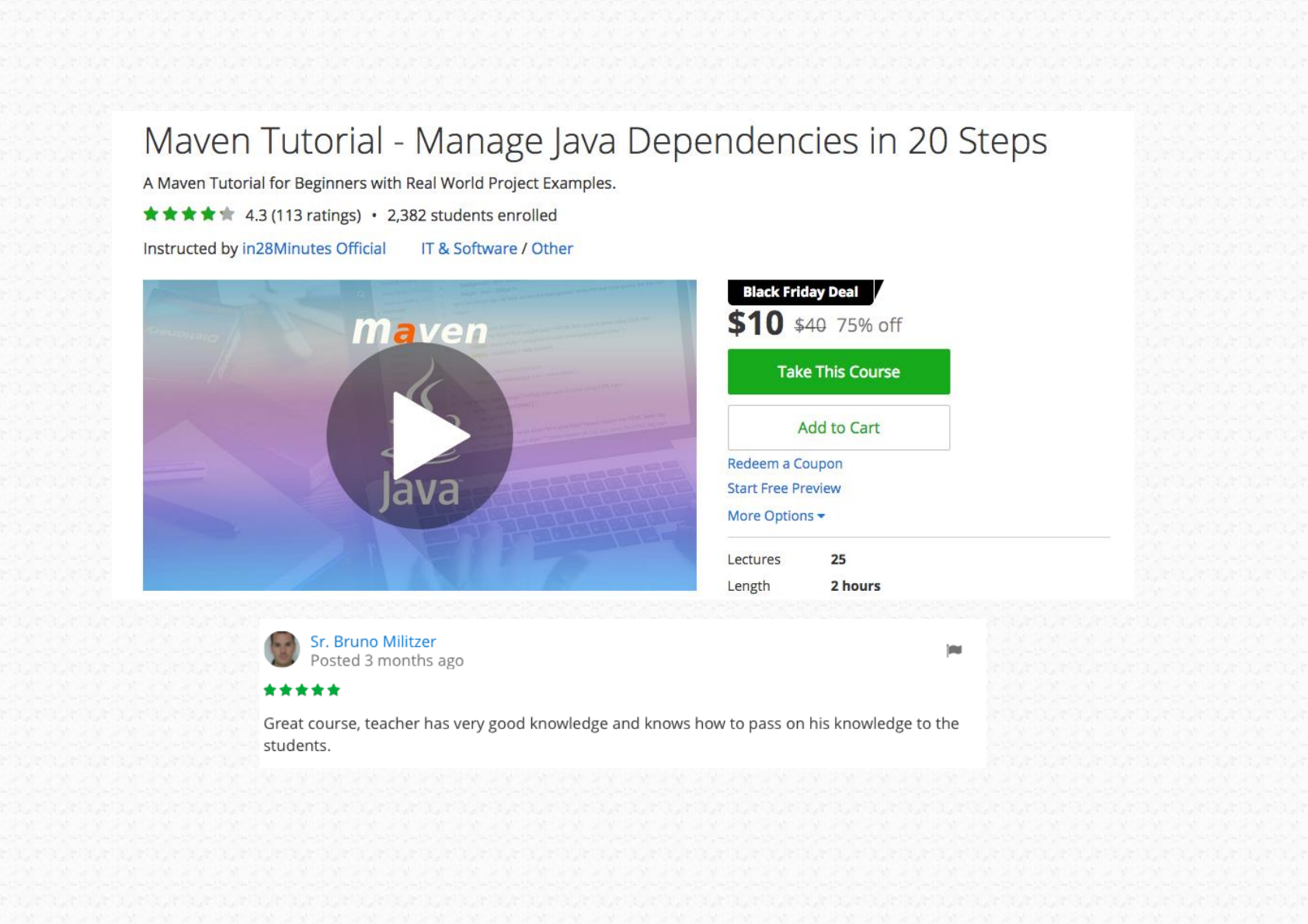Click the course title heading
This screenshot has height=924, width=1308.
[596, 141]
